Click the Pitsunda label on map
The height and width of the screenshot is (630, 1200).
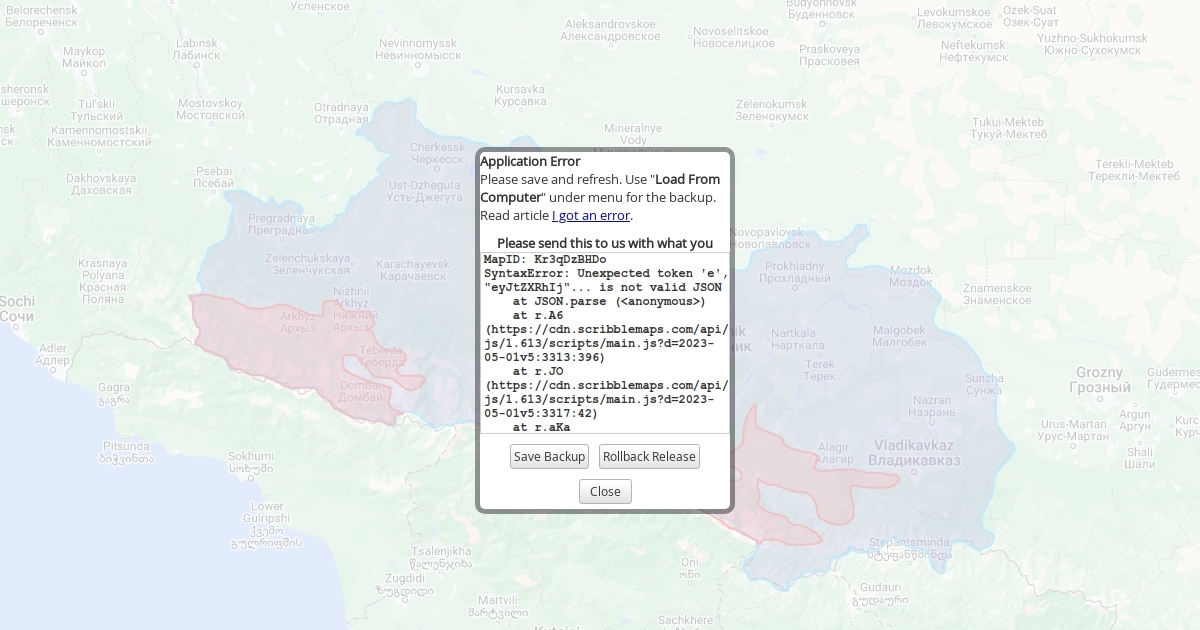126,452
